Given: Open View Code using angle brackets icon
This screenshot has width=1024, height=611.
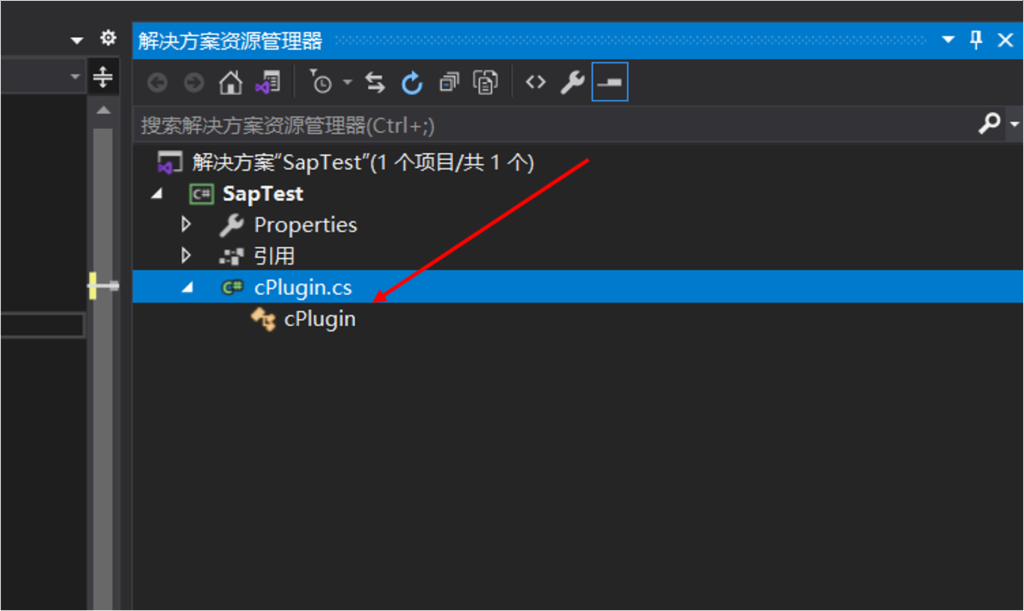Looking at the screenshot, I should click(536, 83).
